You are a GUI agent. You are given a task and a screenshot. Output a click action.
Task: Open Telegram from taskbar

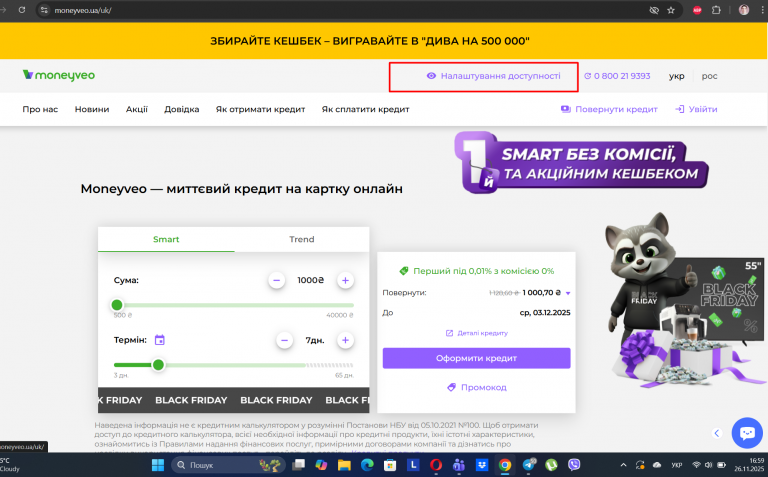[529, 465]
